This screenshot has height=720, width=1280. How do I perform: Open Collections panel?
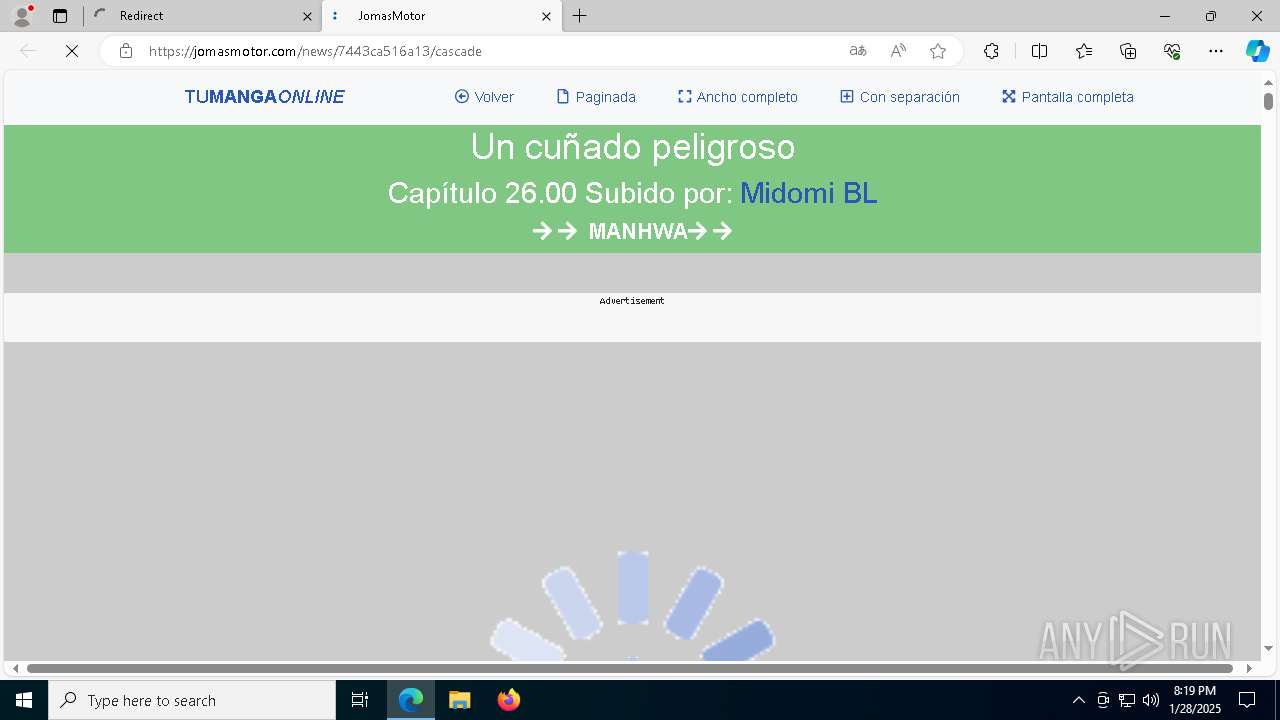[1128, 51]
